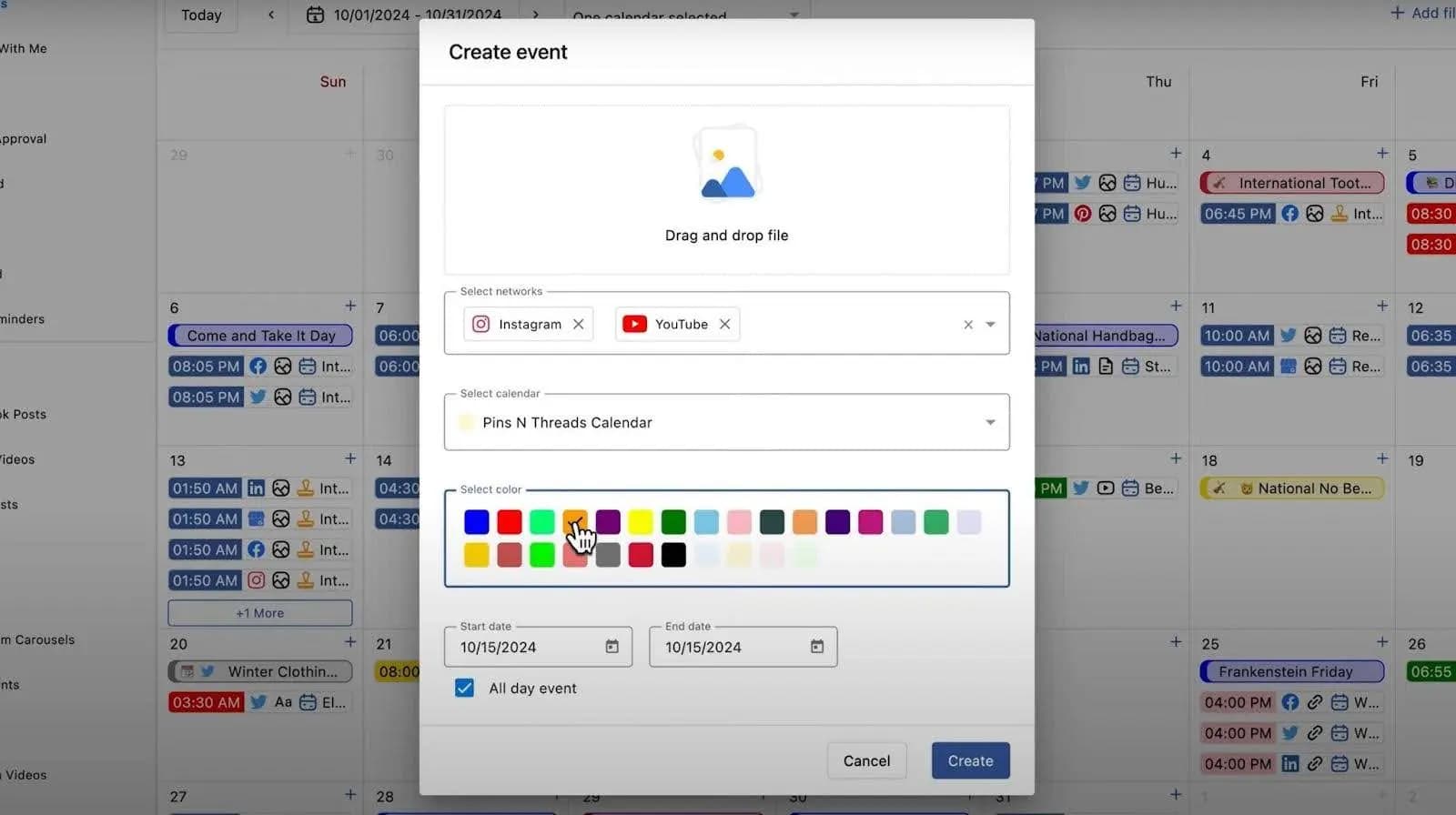
Task: Select the purple color swatch
Action: tap(608, 522)
